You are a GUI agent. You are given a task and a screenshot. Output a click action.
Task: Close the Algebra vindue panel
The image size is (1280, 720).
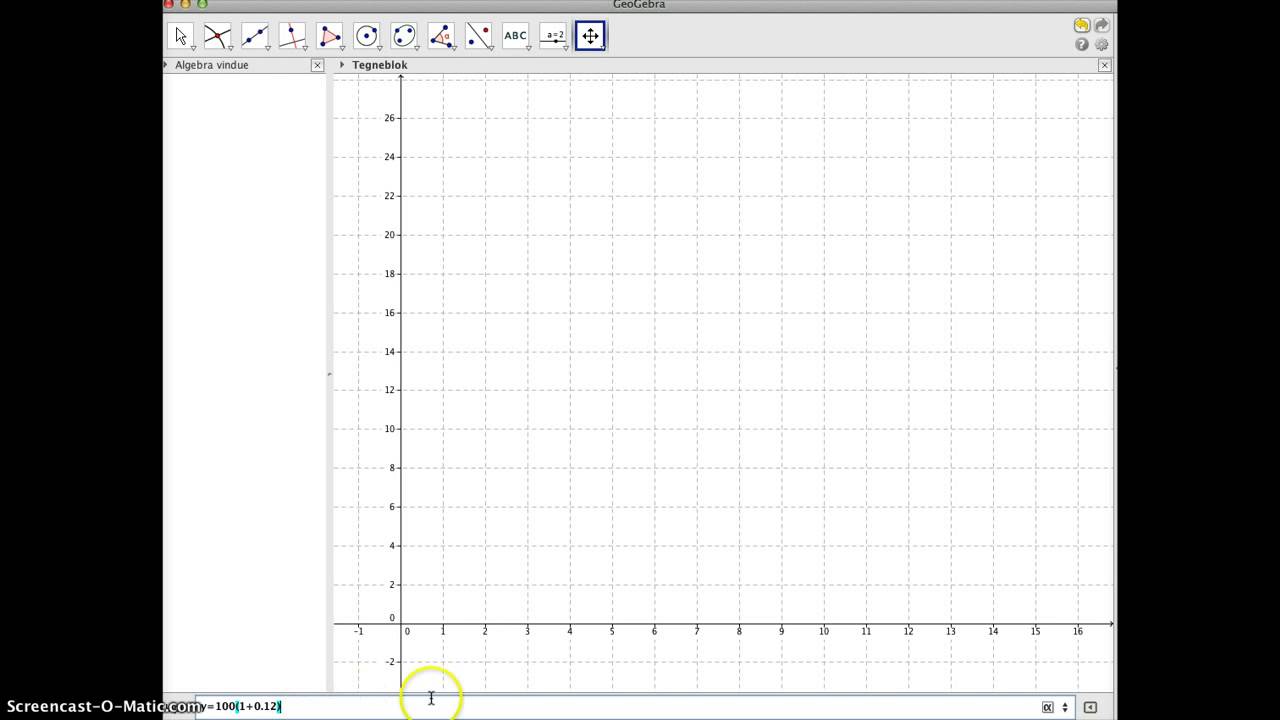pyautogui.click(x=317, y=65)
